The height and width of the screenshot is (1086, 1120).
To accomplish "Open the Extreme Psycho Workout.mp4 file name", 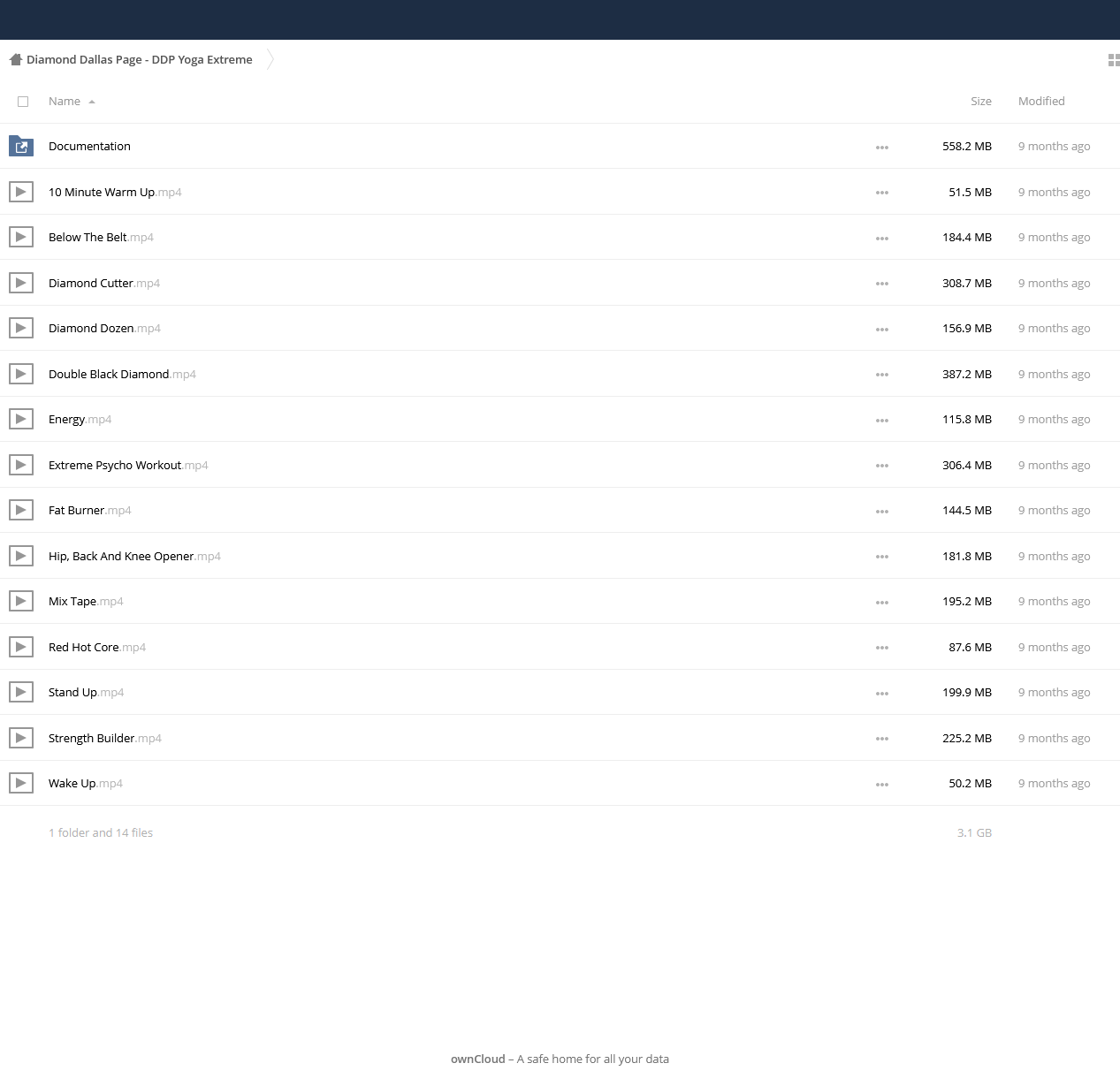I will coord(128,466).
